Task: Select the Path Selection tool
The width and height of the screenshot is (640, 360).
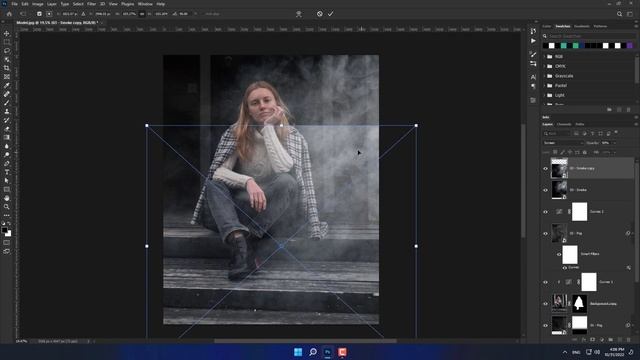Action: [x=7, y=181]
